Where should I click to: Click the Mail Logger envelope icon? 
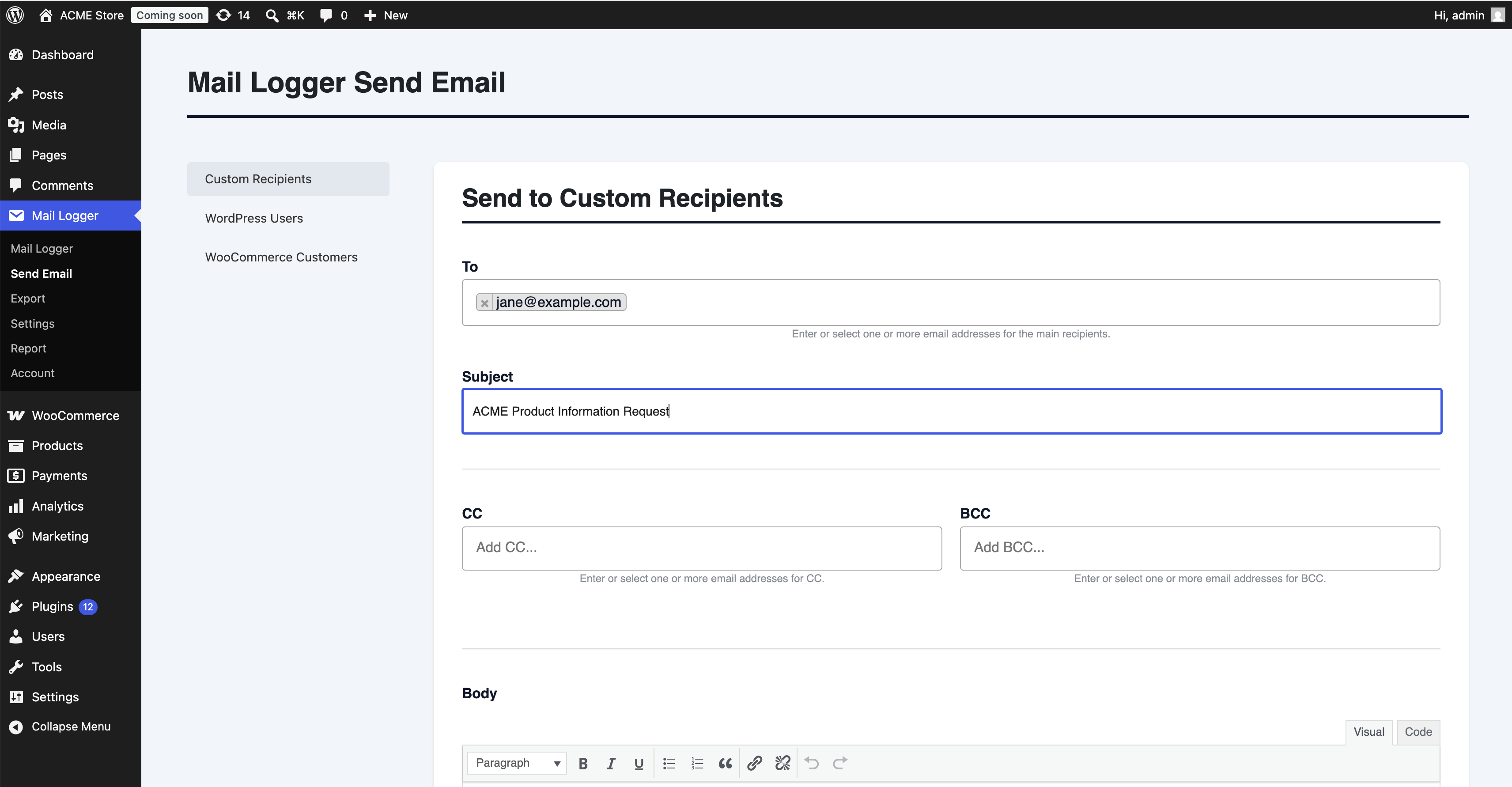(x=16, y=216)
